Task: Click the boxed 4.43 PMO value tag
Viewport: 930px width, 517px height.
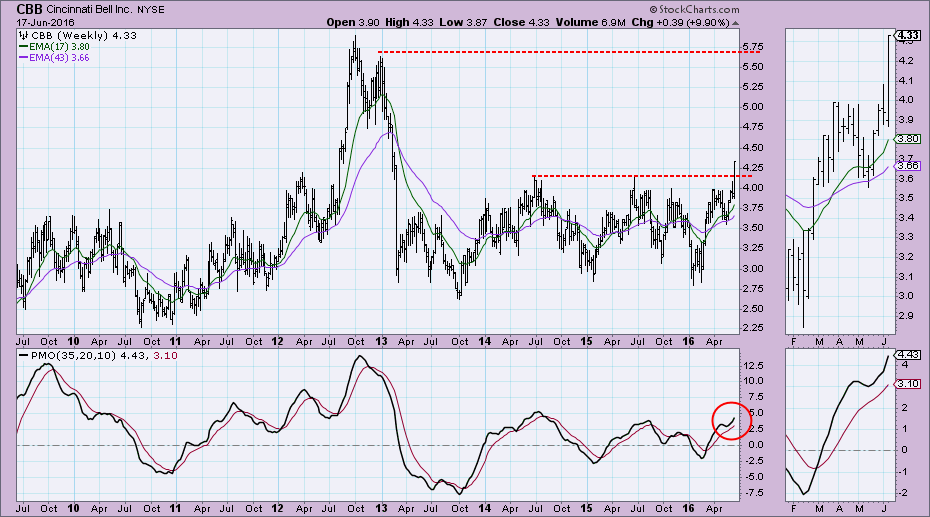Action: [x=906, y=355]
